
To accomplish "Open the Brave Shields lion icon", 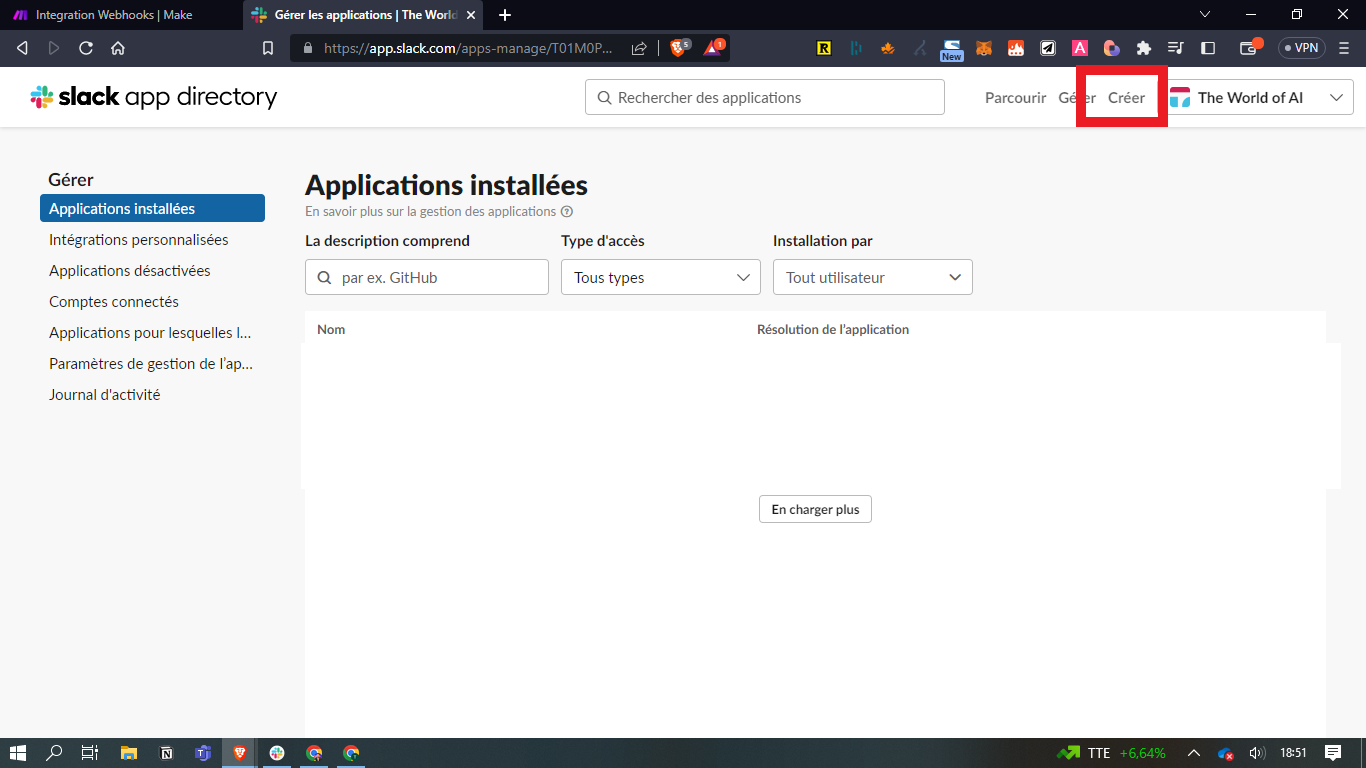I will (x=679, y=47).
